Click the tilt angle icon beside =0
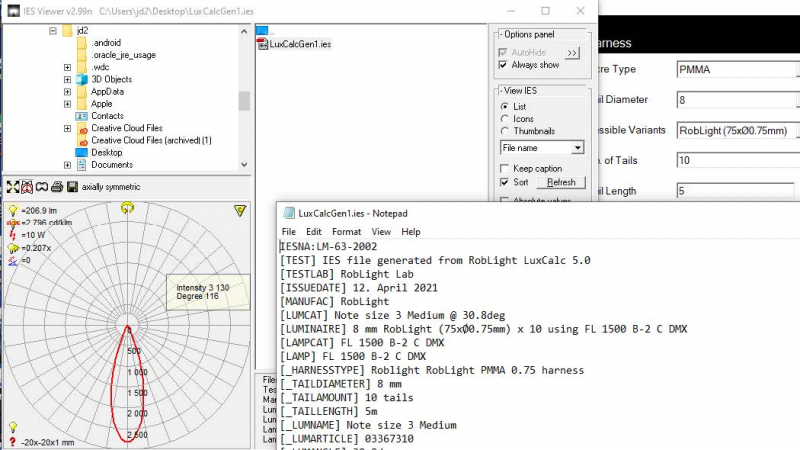The image size is (800, 450). tap(13, 260)
